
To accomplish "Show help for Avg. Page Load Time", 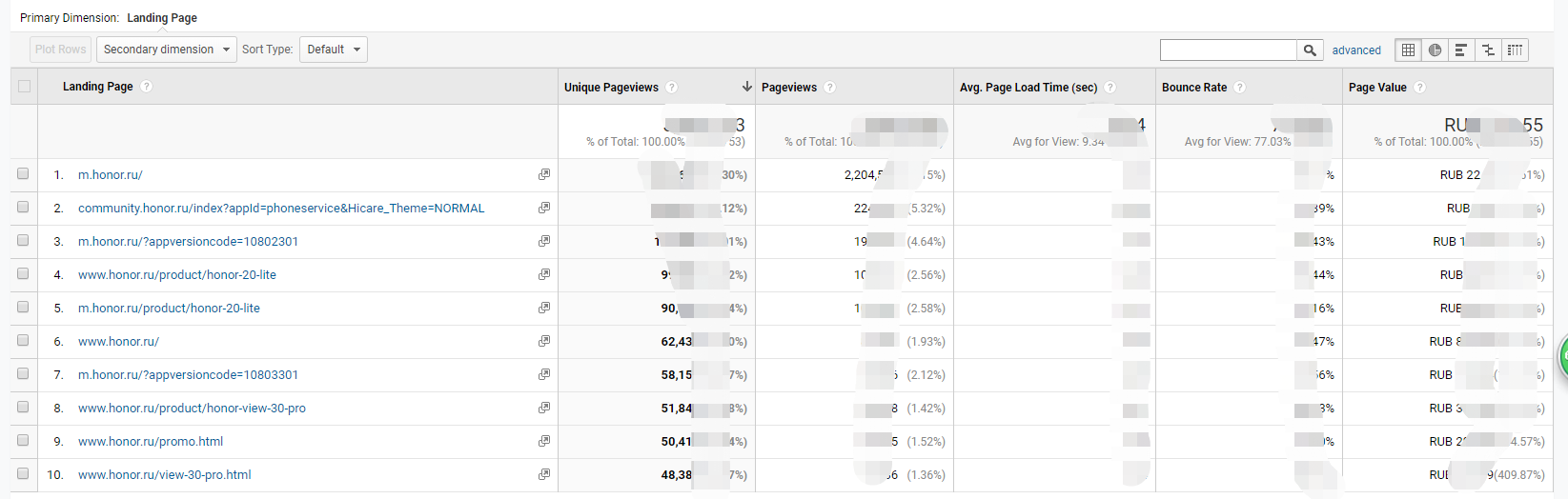I will pos(1110,88).
